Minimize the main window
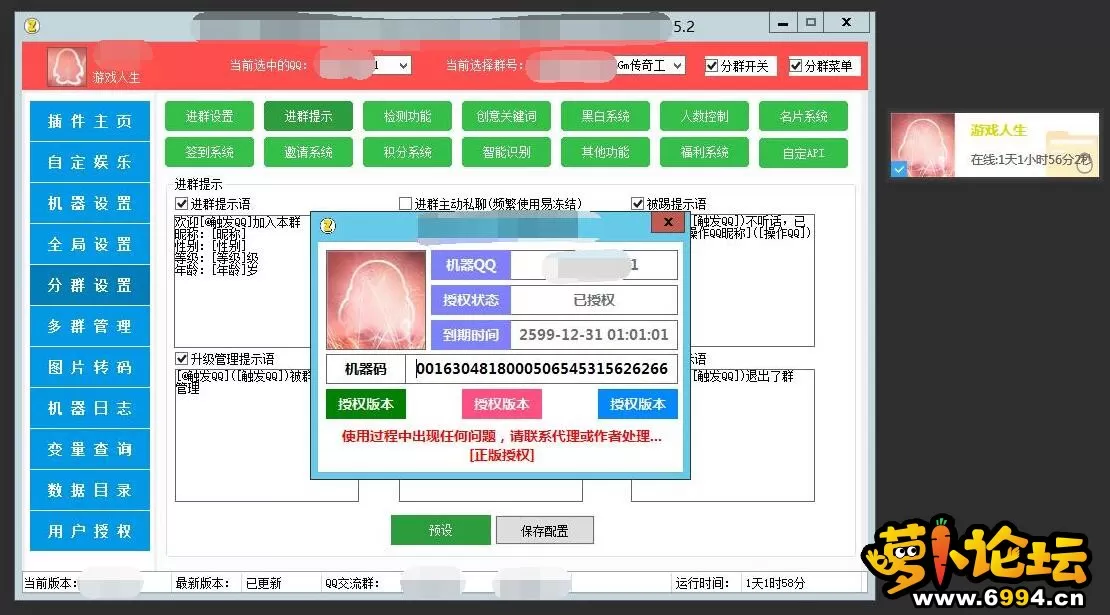Image resolution: width=1110 pixels, height=615 pixels. [783, 23]
